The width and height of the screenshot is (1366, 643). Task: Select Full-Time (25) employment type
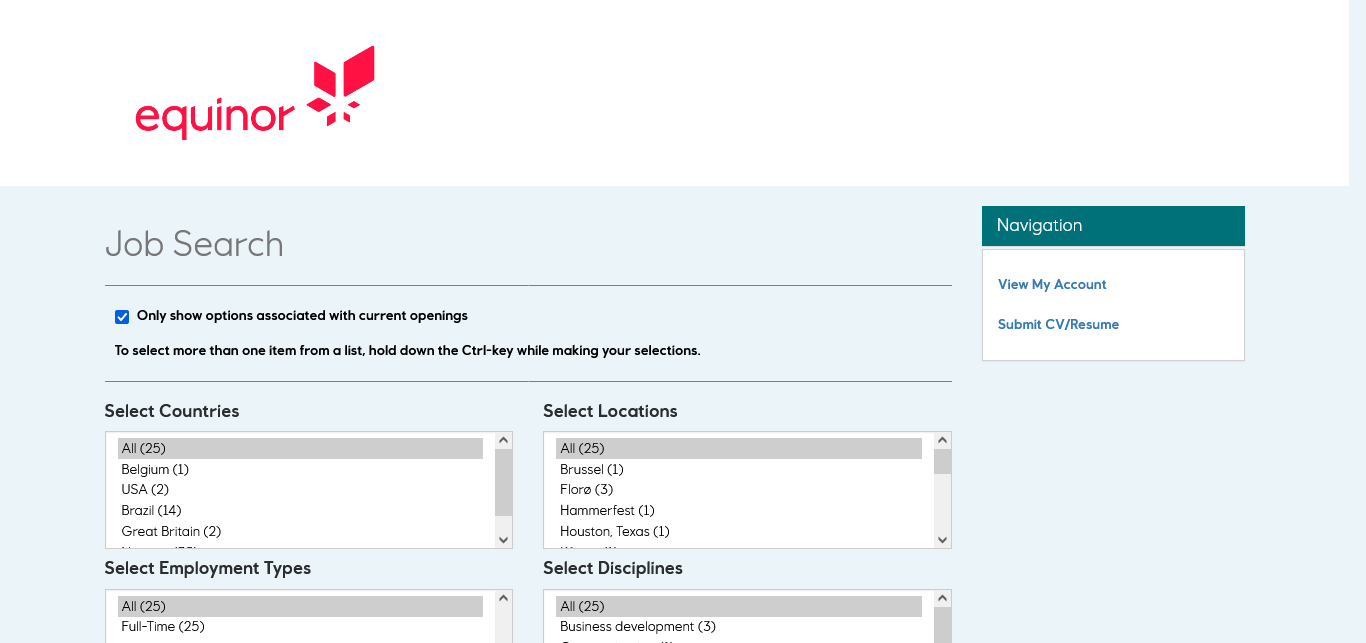point(163,627)
